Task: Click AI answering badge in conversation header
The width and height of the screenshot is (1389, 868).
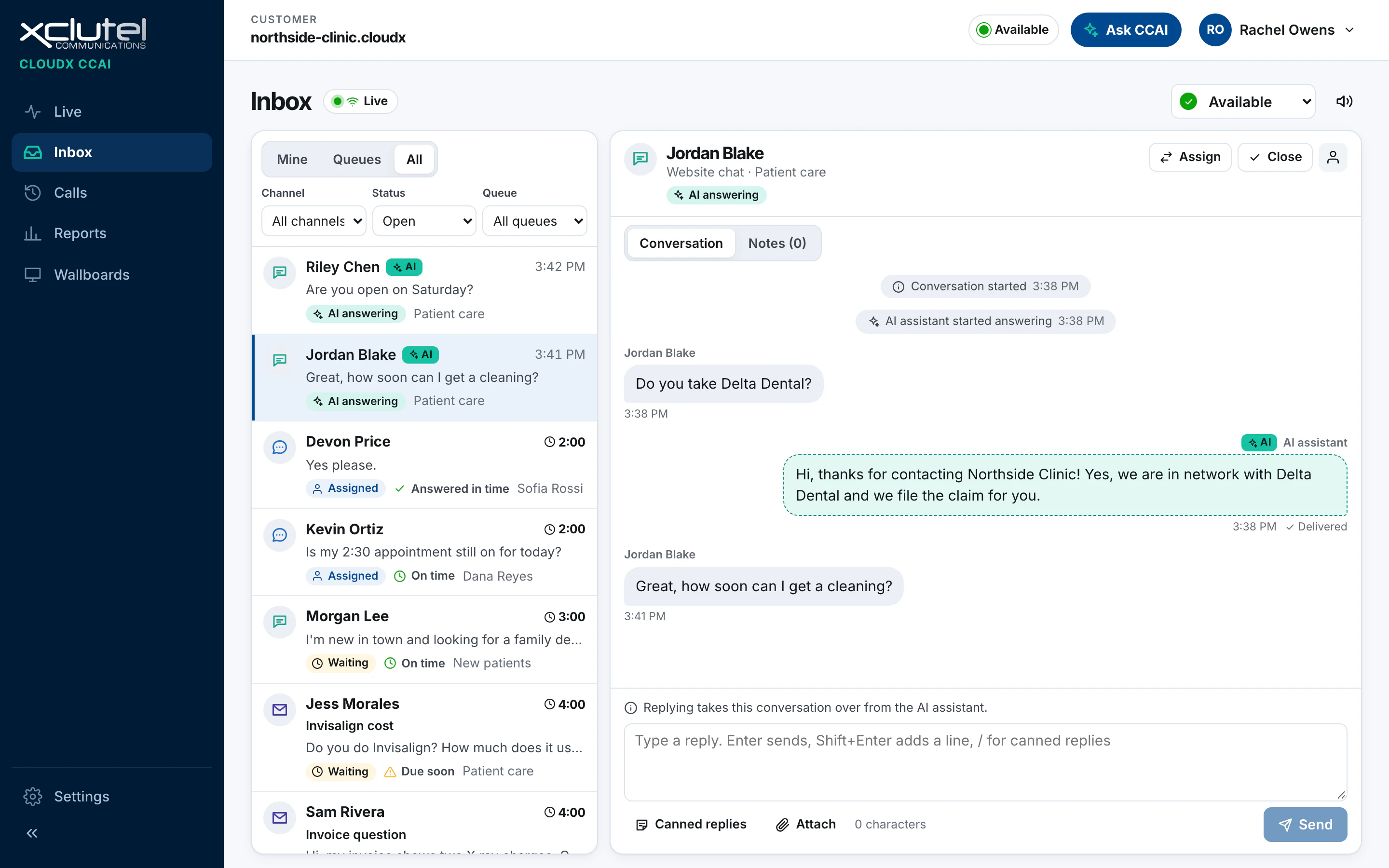Action: tap(716, 195)
